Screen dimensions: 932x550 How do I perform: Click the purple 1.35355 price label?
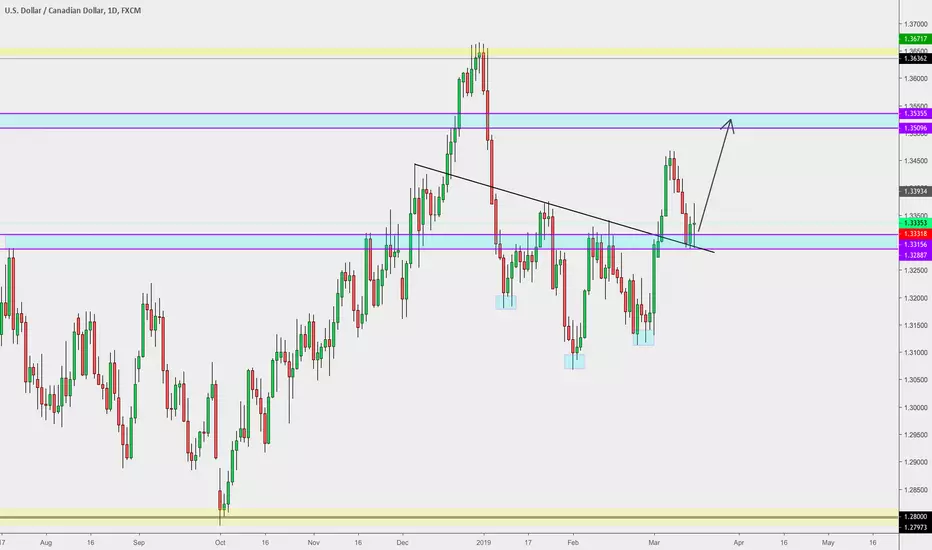point(915,113)
